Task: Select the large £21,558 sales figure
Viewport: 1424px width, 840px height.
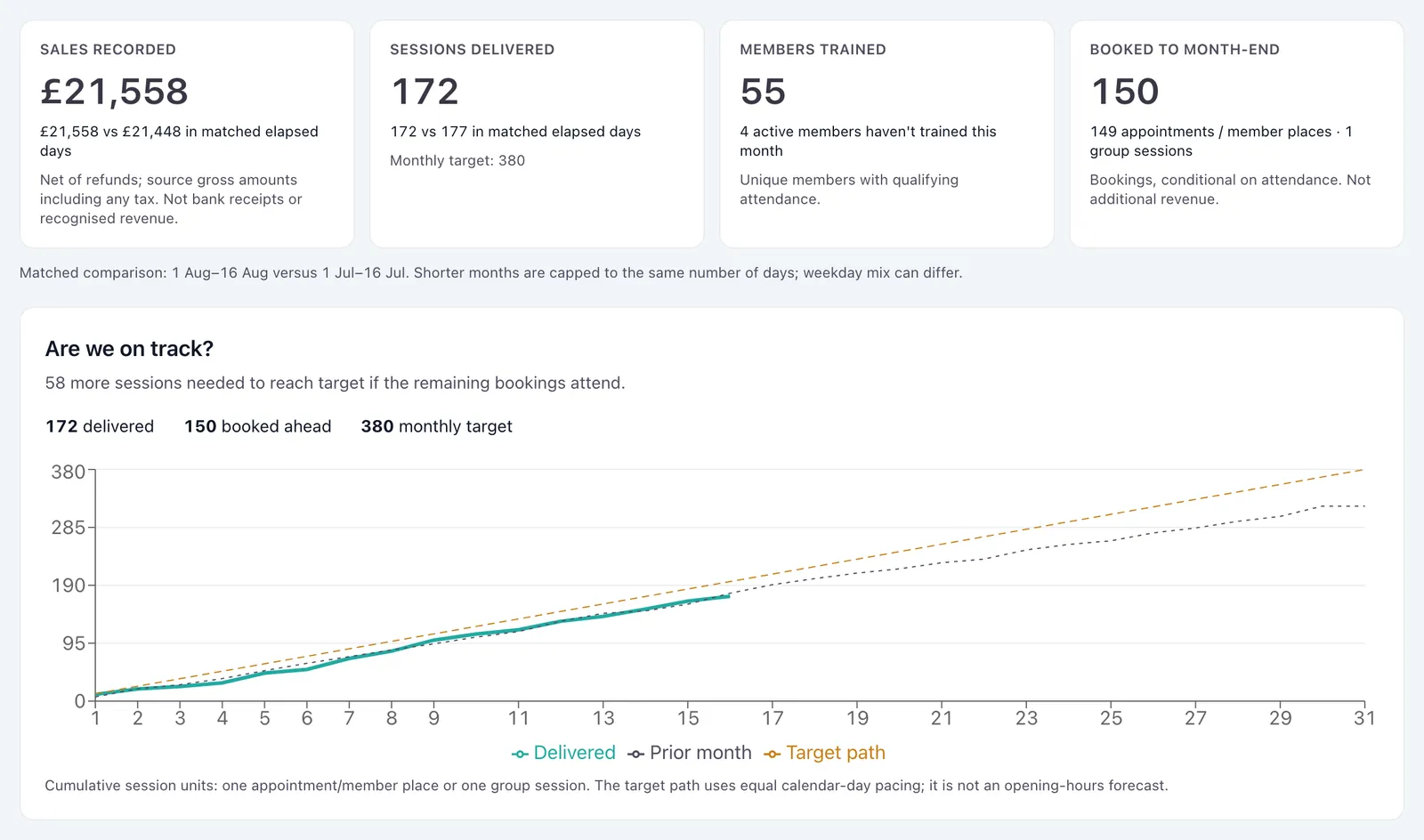Action: (x=114, y=92)
